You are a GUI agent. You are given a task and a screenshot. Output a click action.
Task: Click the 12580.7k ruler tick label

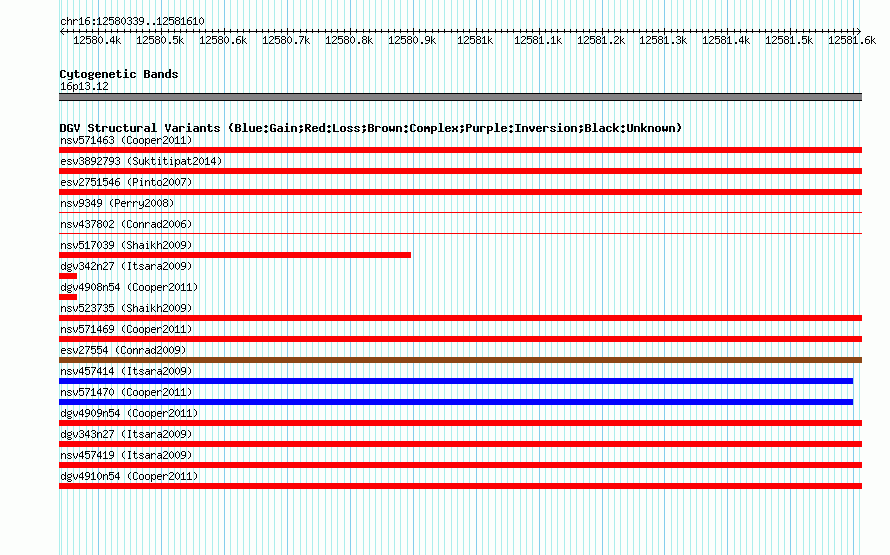tap(286, 41)
